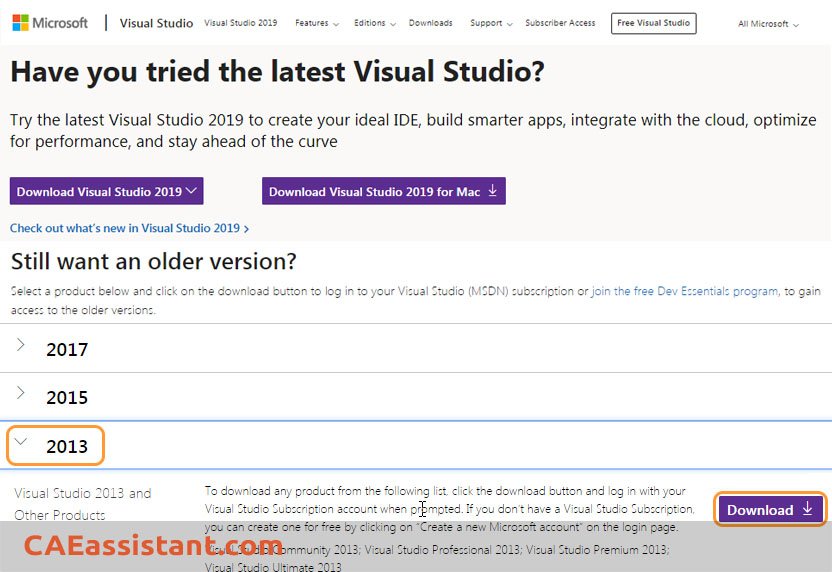832x572 pixels.
Task: Expand the Editions menu
Action: 375,23
